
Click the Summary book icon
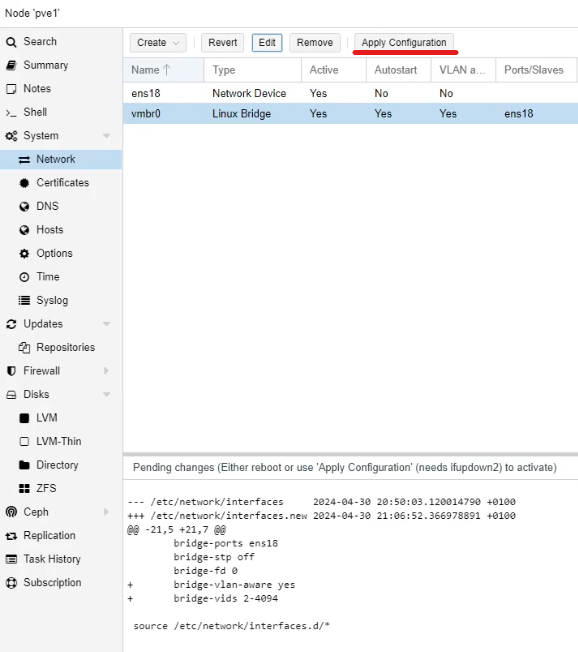[x=11, y=65]
